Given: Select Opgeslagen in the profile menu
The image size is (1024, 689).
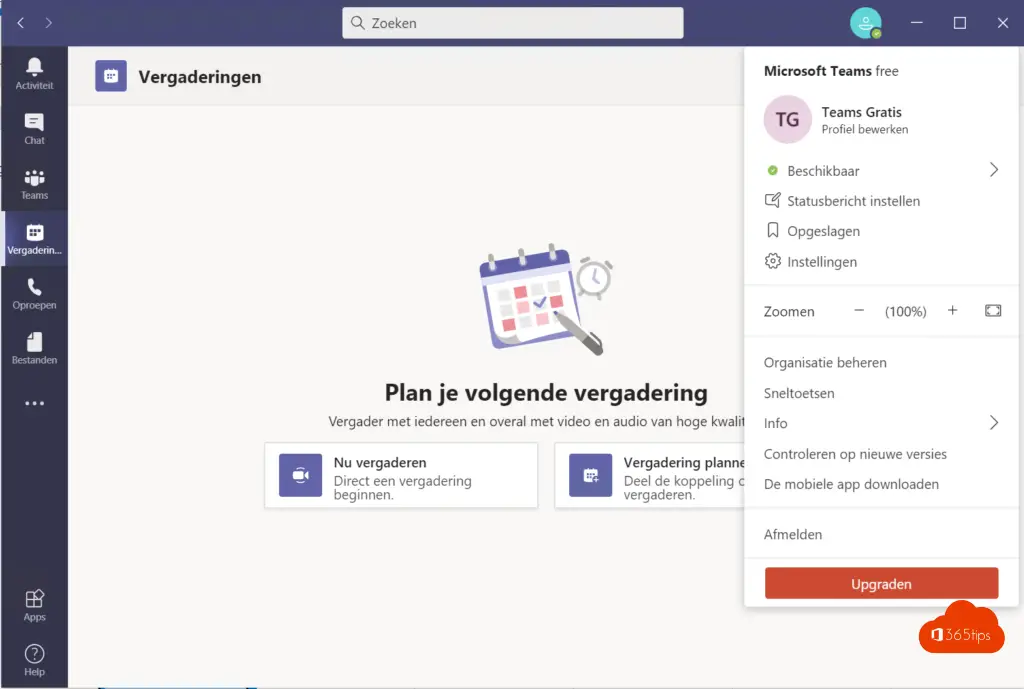Looking at the screenshot, I should [x=823, y=231].
